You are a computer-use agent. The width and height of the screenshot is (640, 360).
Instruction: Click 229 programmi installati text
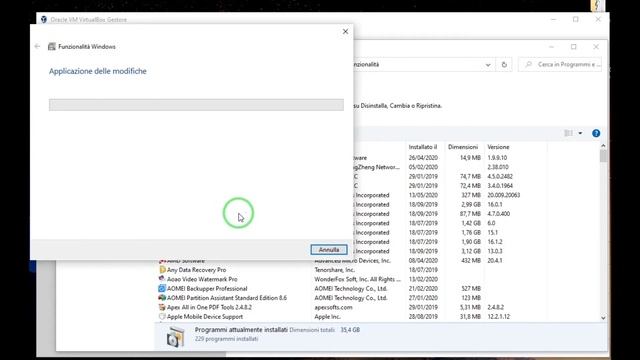pos(227,339)
